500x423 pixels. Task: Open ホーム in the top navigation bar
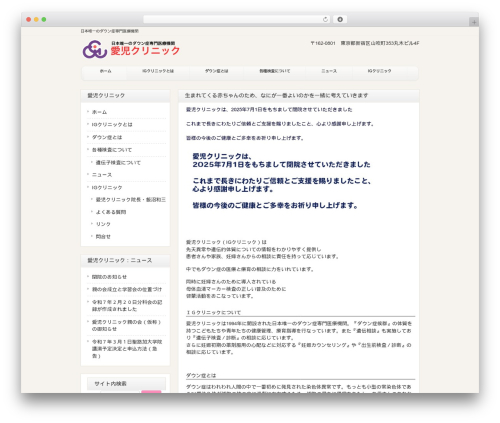105,71
